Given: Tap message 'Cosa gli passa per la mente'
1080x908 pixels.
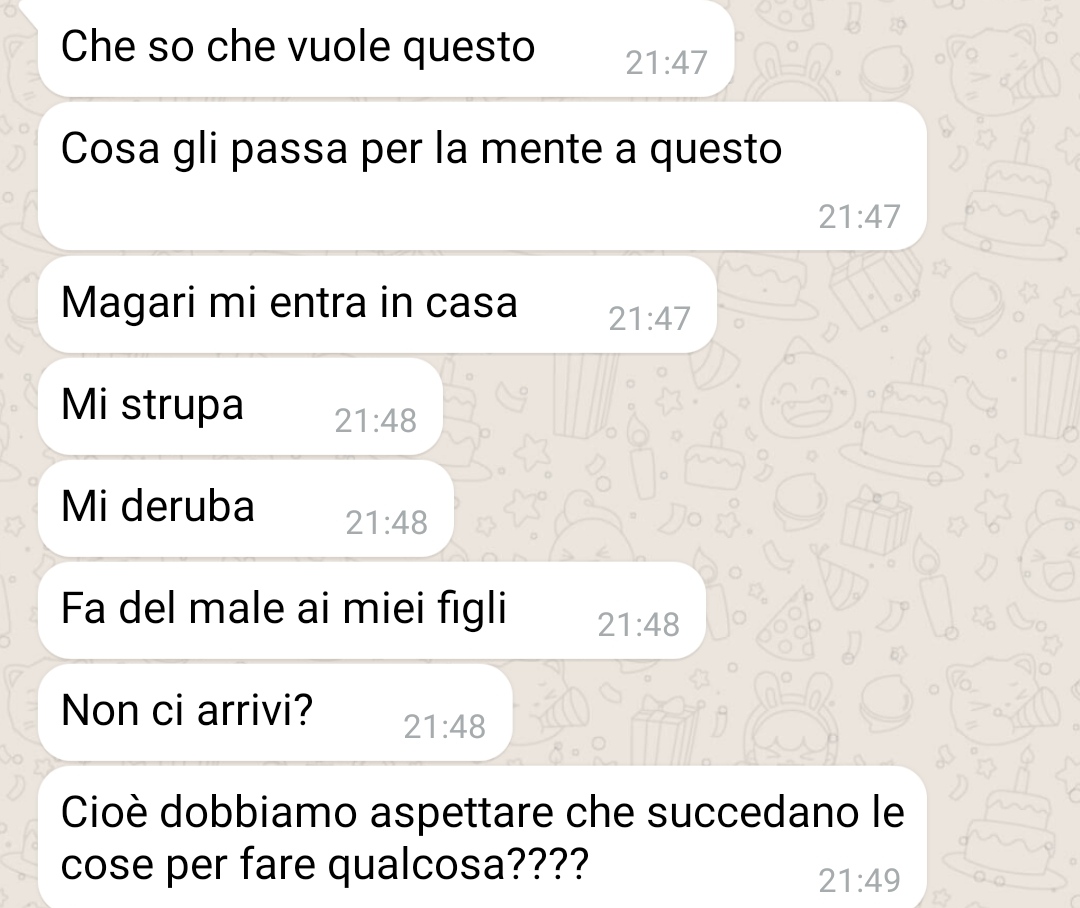Looking at the screenshot, I should tap(482, 176).
